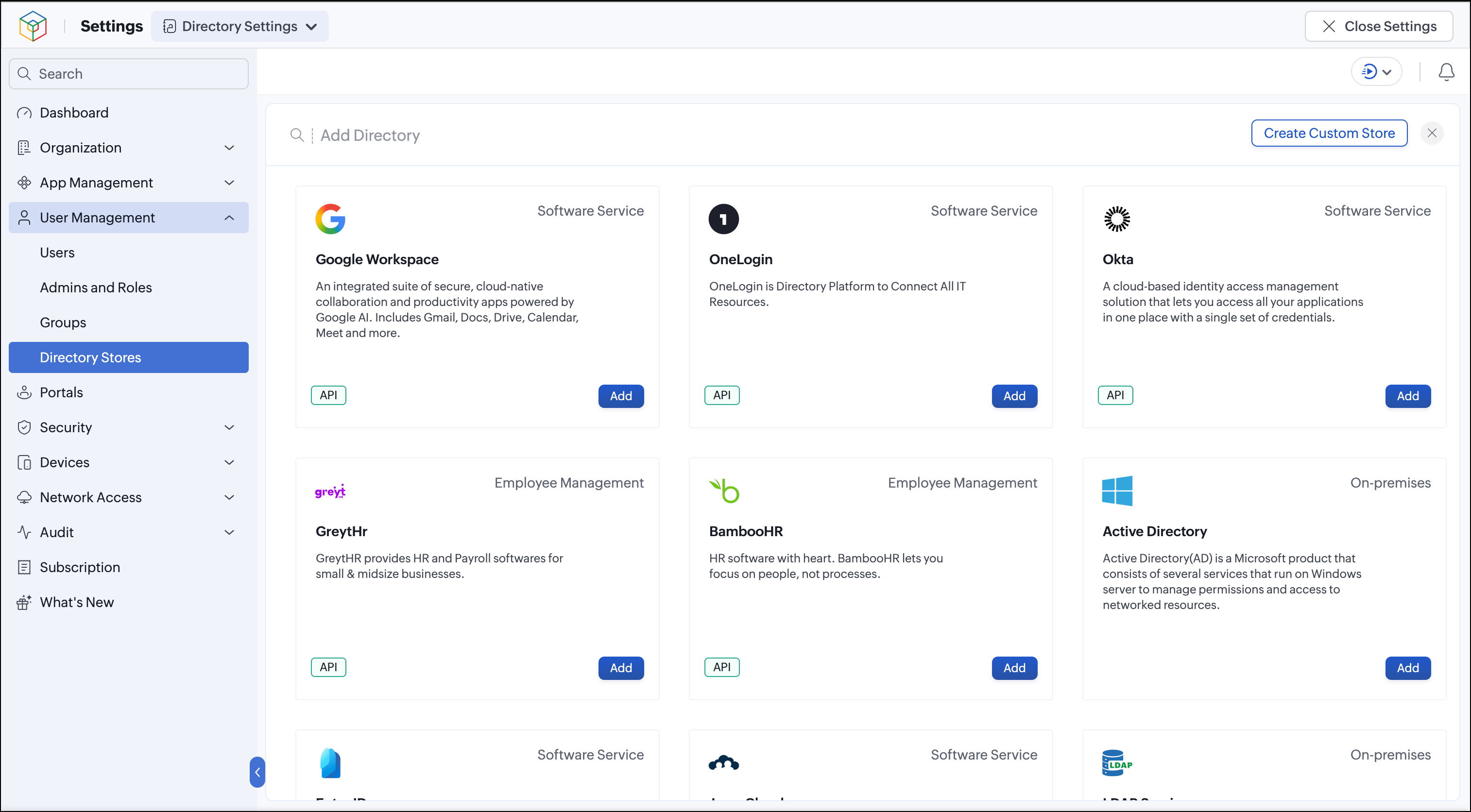Open Portals in the sidebar

click(128, 392)
